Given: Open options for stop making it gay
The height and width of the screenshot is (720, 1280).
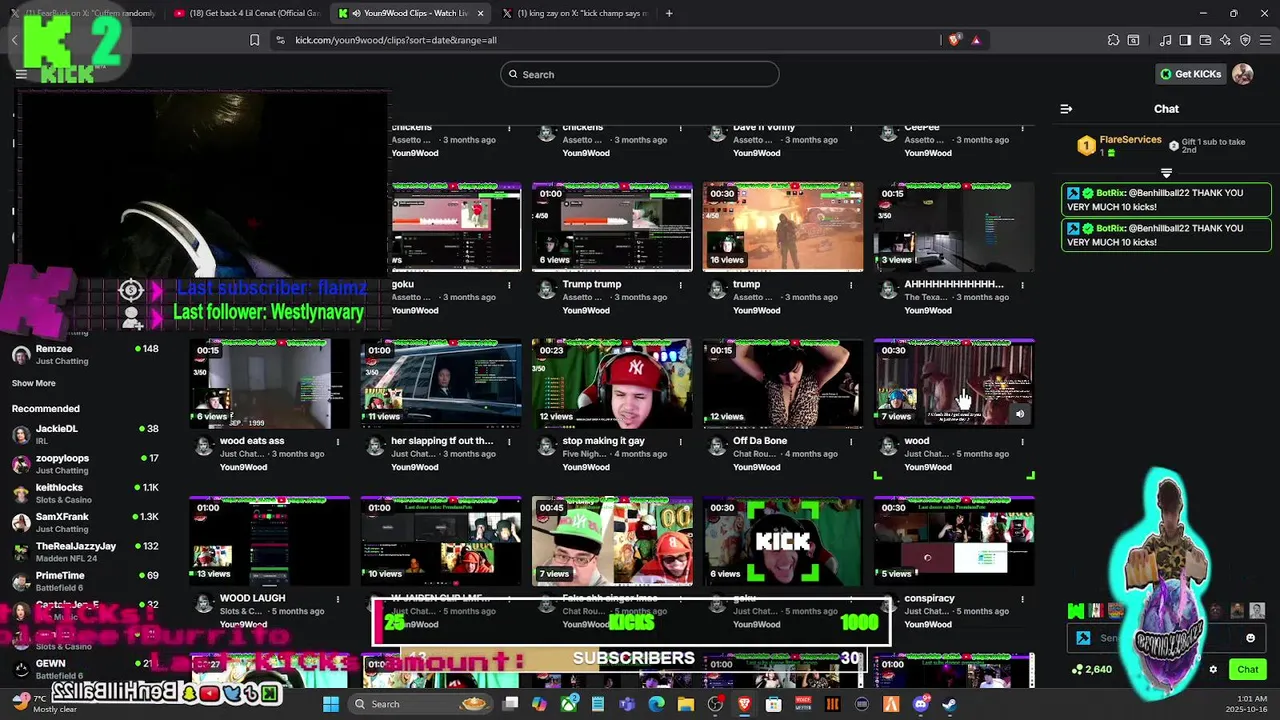Looking at the screenshot, I should pos(680,441).
